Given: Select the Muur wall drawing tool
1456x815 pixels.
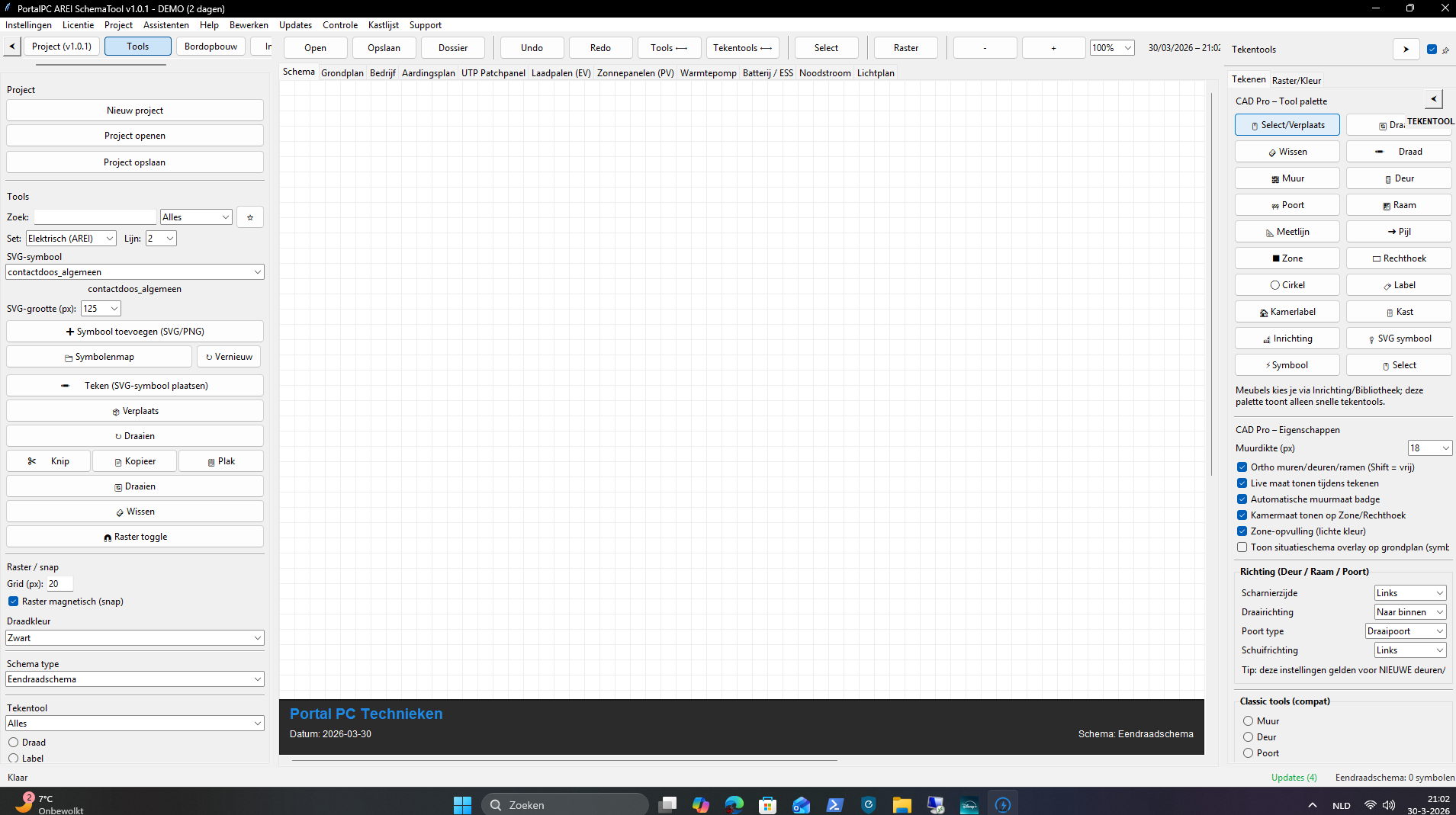Looking at the screenshot, I should (1287, 178).
